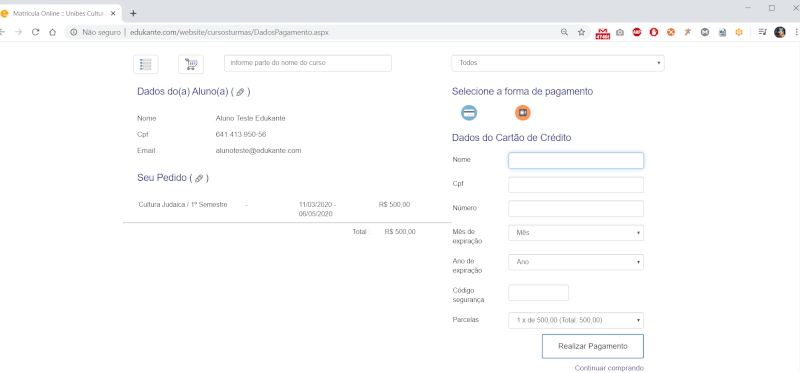Open the orange lifebuoy extension icon
This screenshot has width=800, height=373.
click(x=671, y=32)
